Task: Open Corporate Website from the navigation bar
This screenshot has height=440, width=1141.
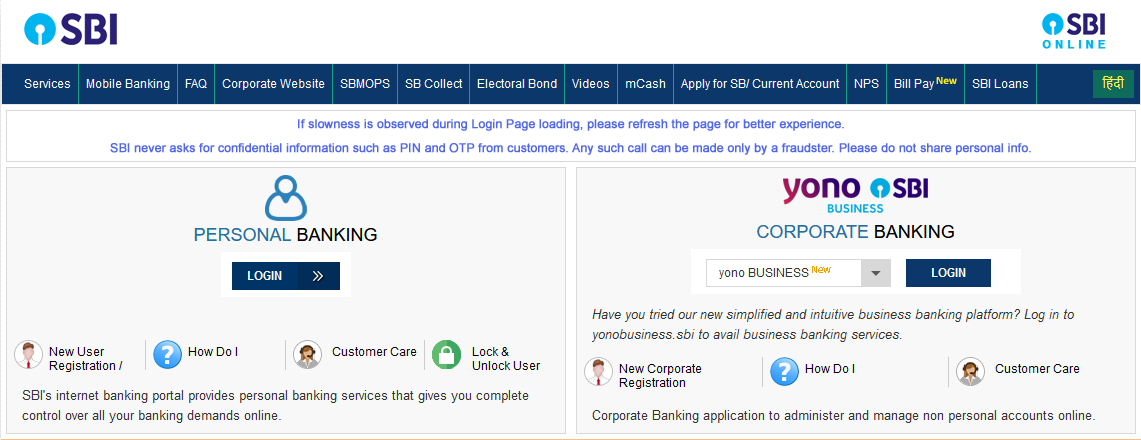Action: click(274, 84)
